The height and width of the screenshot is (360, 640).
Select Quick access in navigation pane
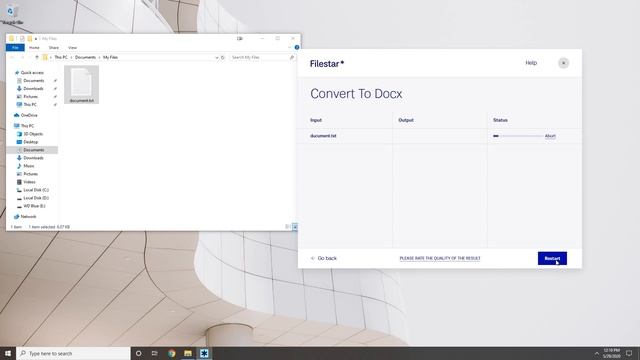pos(32,73)
